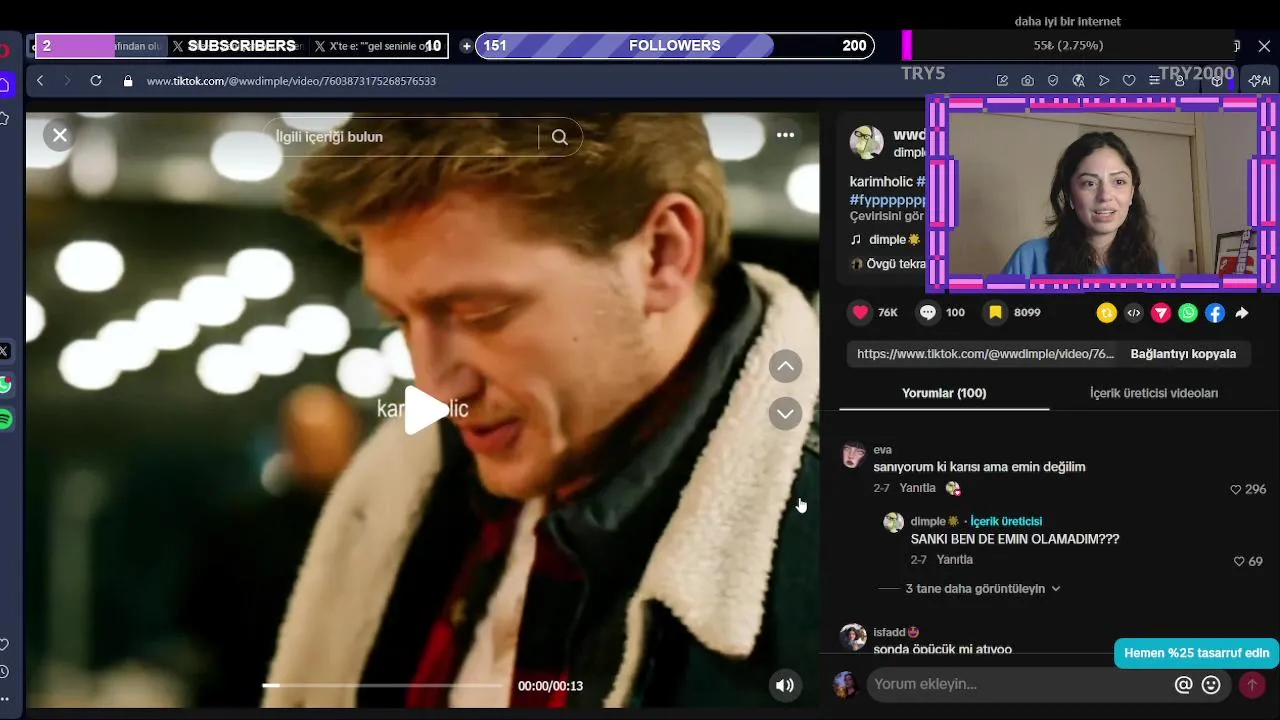Send video to friends with red icon

[1160, 313]
